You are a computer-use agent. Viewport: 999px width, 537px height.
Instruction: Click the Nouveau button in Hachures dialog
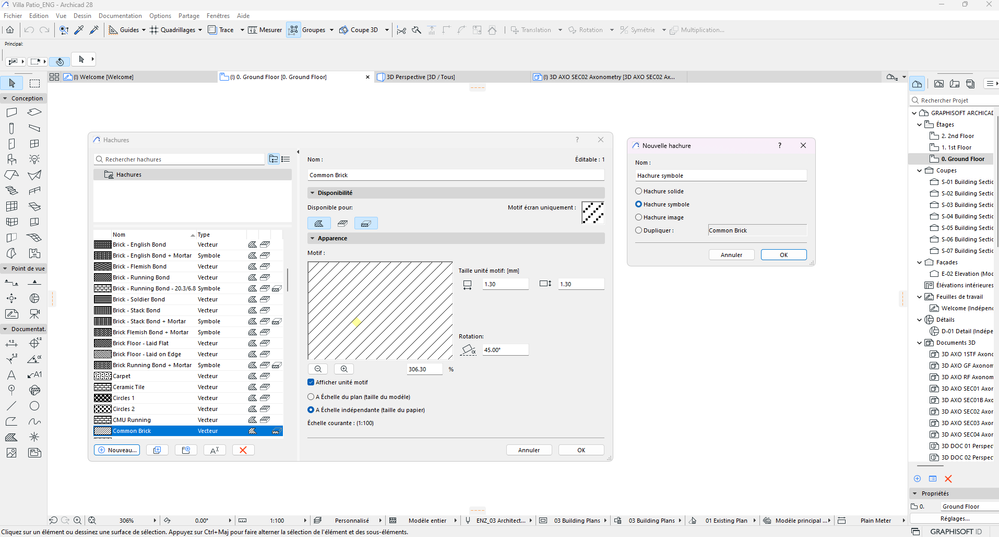[x=117, y=450]
